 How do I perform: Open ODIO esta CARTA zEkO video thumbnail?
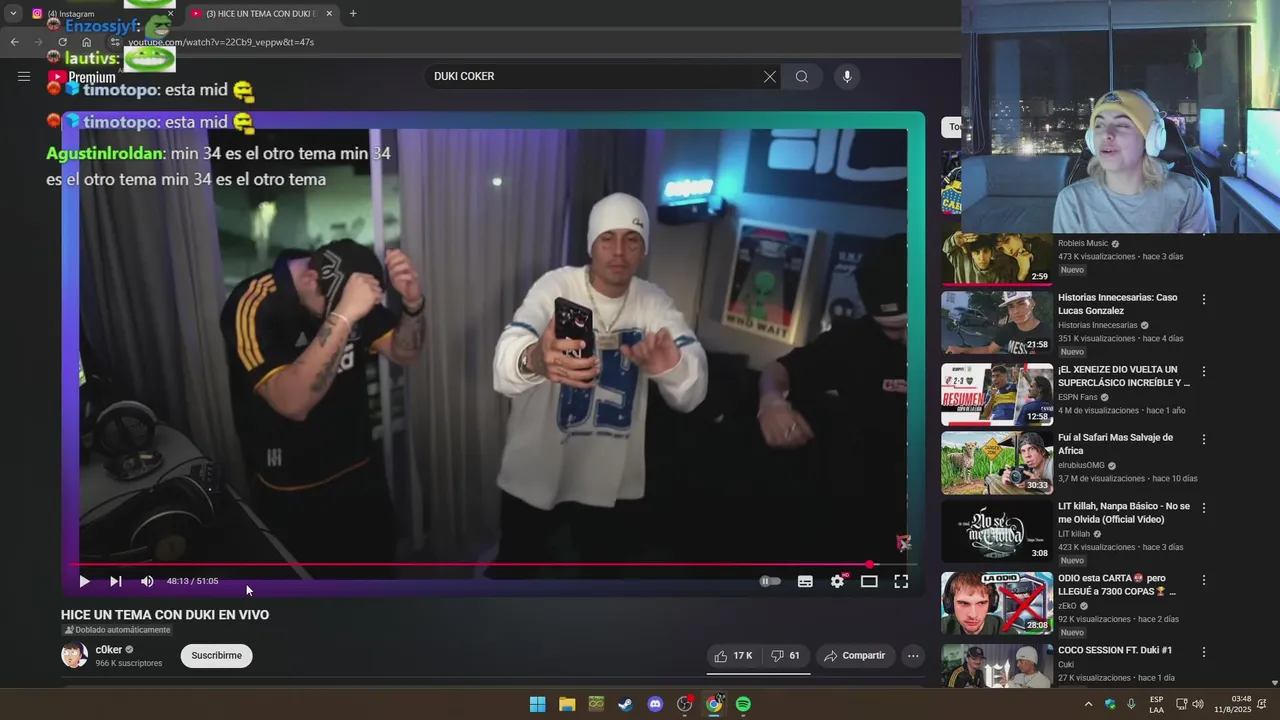pos(997,603)
